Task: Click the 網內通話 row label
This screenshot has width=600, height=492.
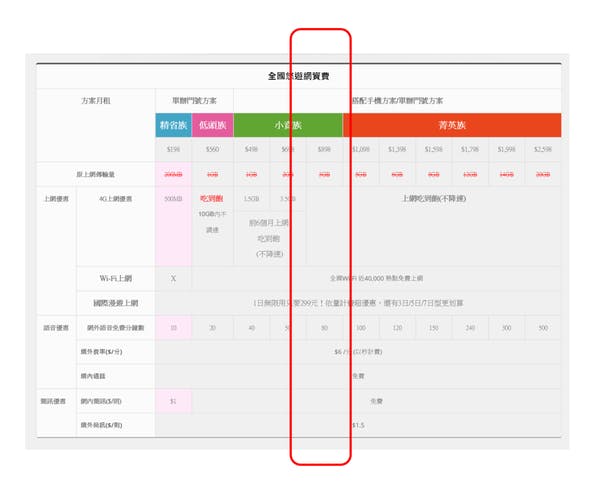Action: point(93,376)
